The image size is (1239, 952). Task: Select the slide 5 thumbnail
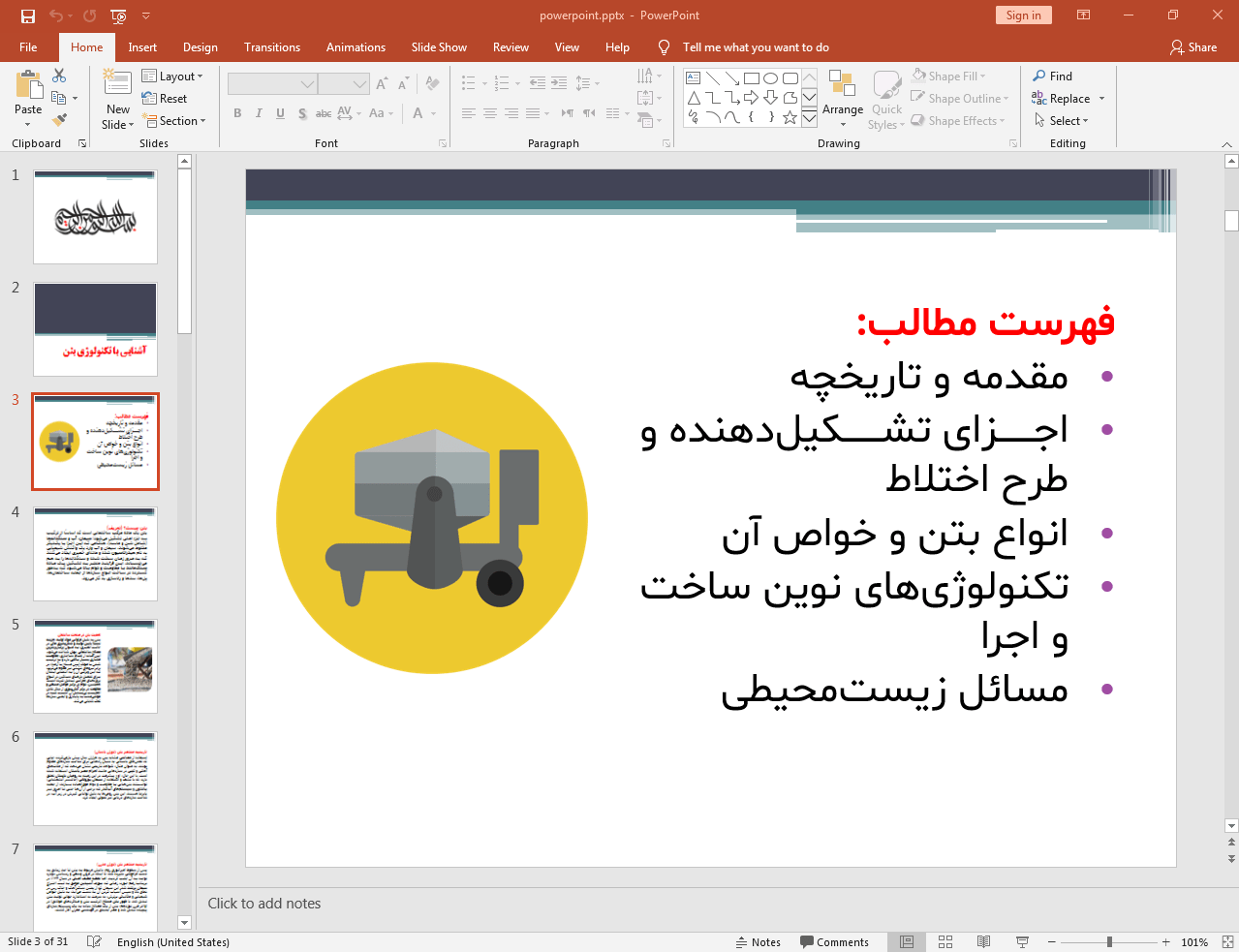95,665
